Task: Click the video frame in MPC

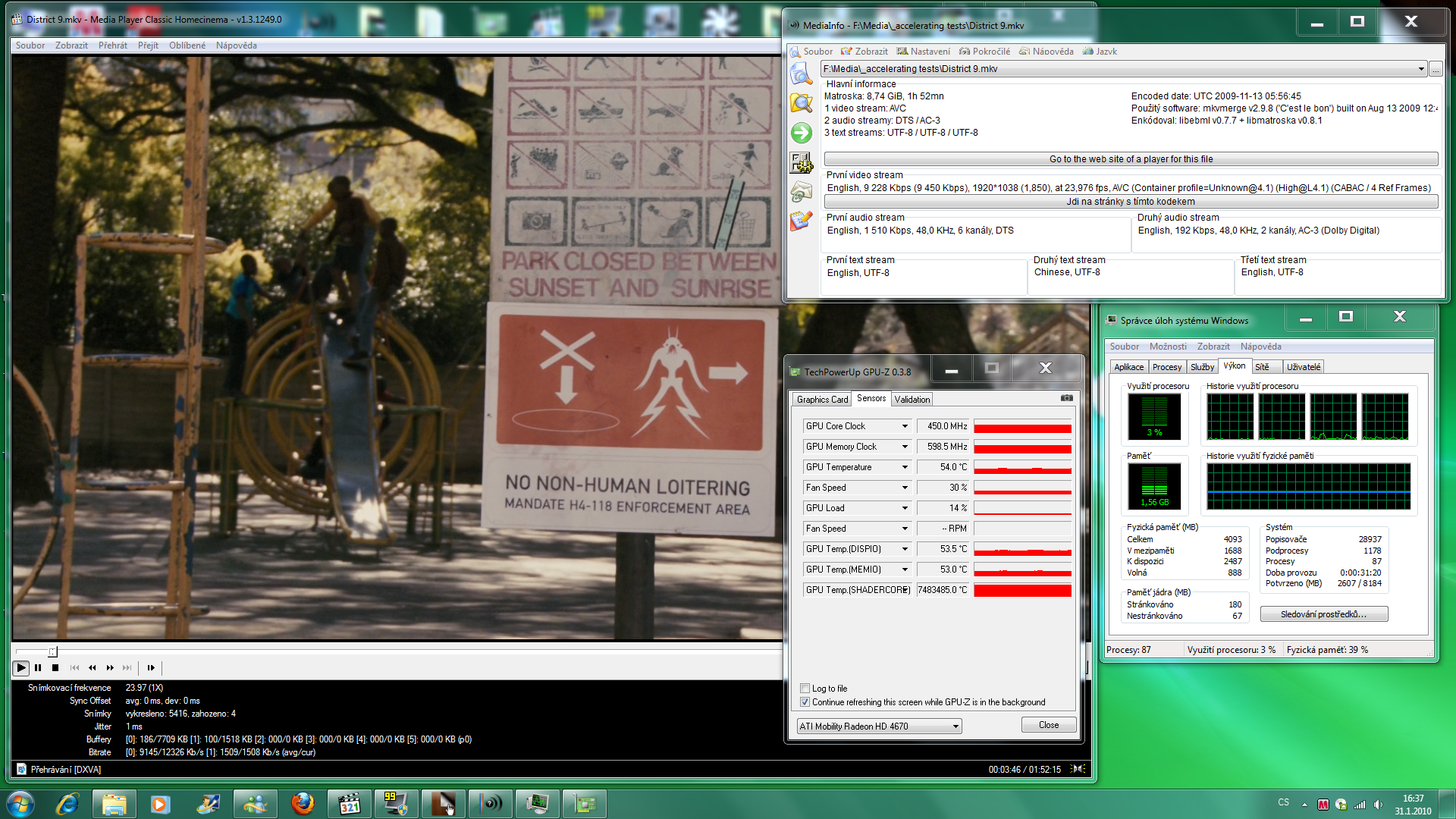Action: pyautogui.click(x=397, y=349)
